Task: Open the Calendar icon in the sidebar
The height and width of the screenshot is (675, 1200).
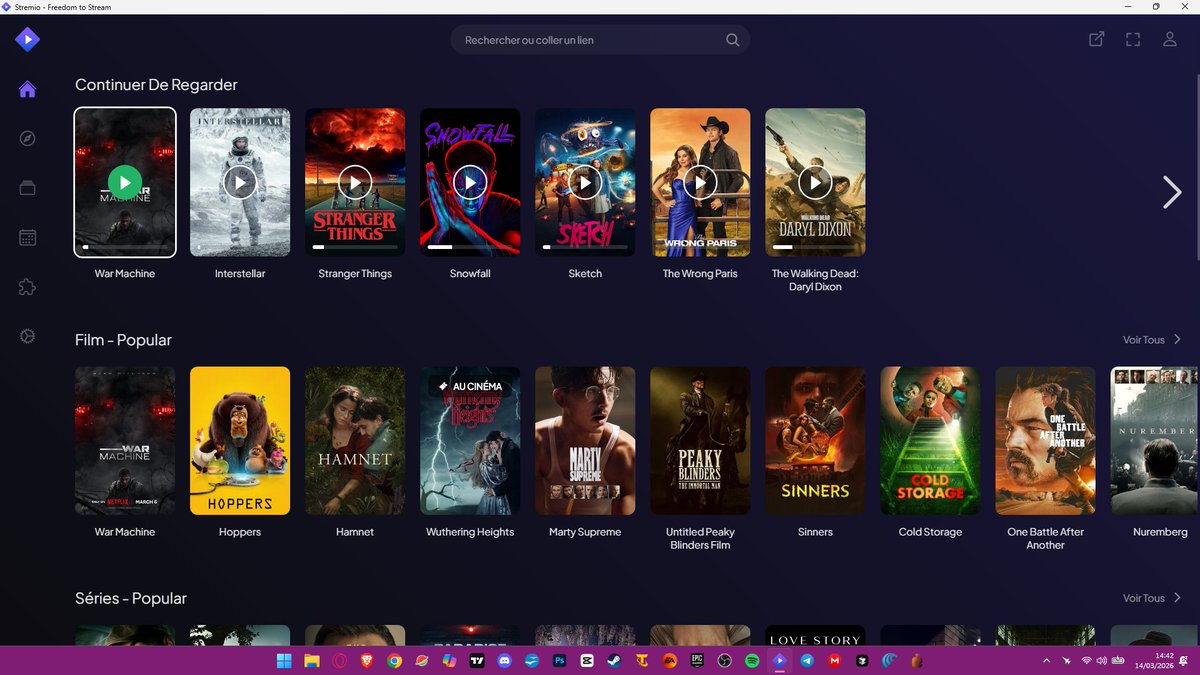Action: (27, 237)
